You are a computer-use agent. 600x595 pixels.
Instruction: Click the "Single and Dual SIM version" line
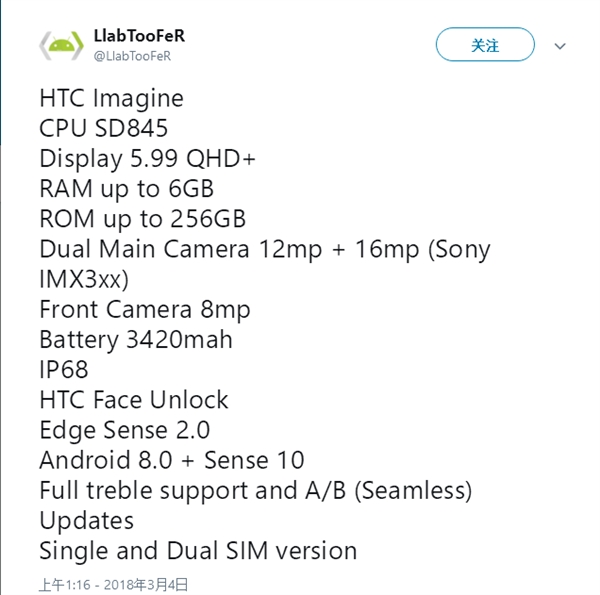[x=197, y=550]
